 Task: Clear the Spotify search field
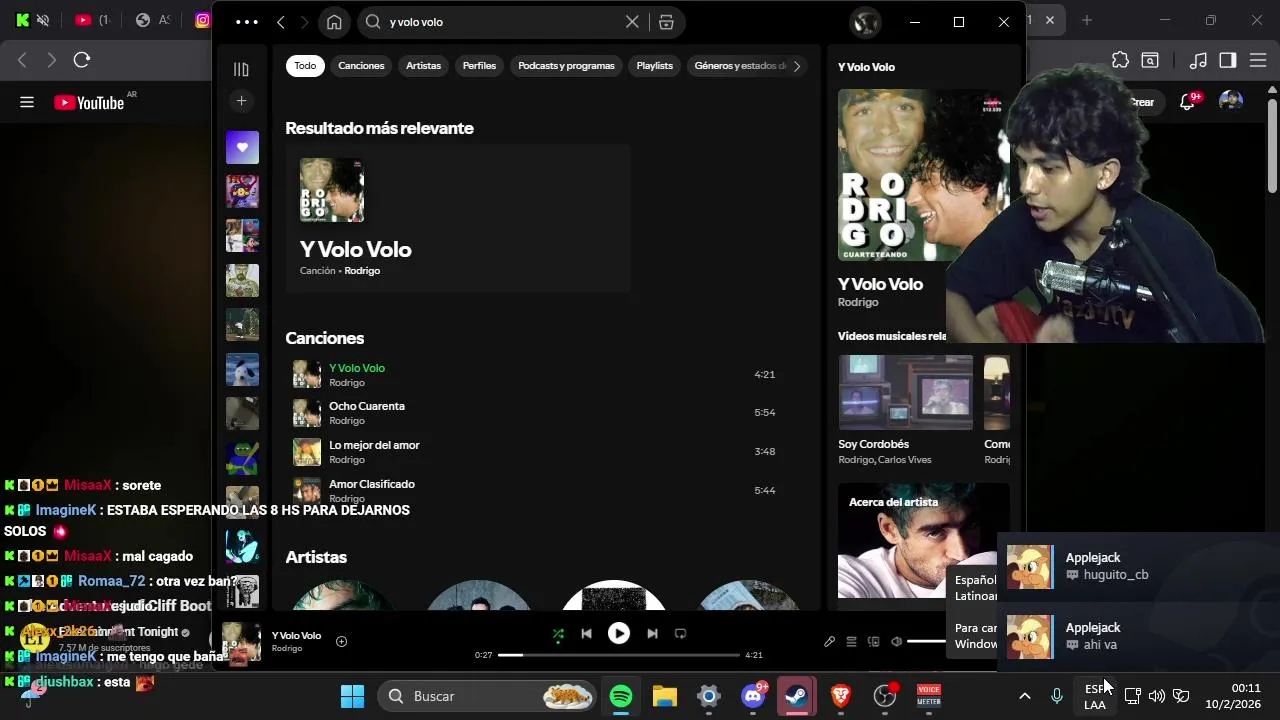click(632, 22)
